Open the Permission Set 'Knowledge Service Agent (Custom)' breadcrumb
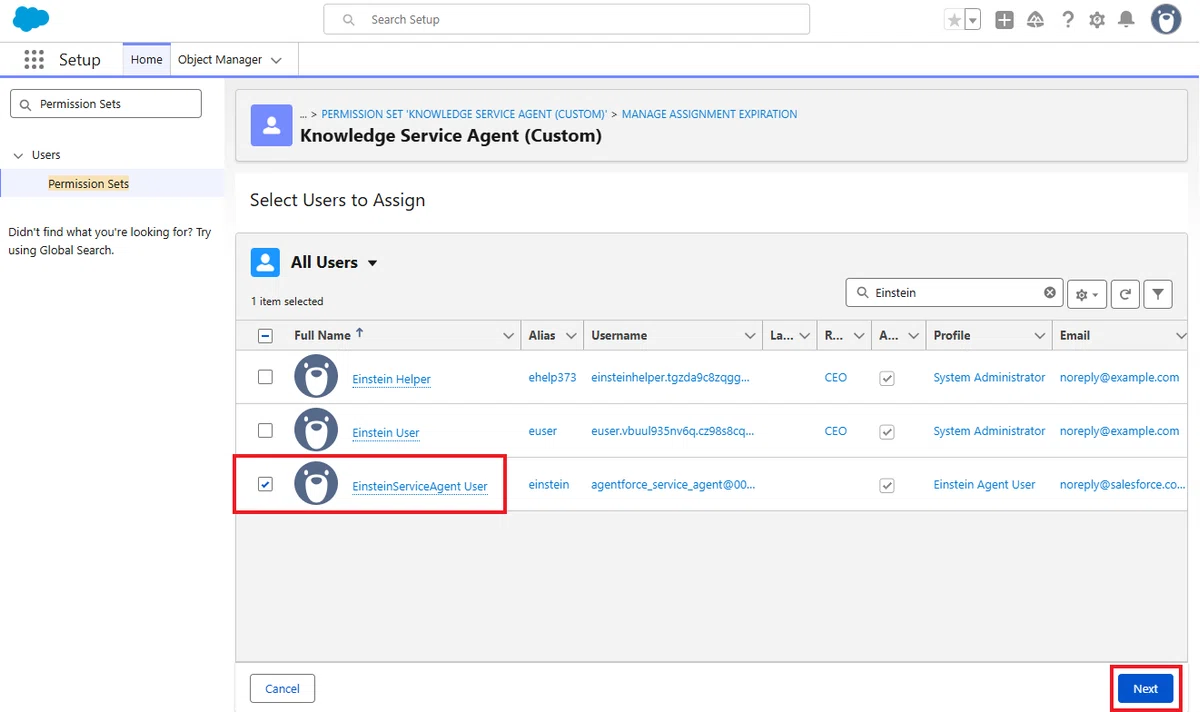This screenshot has width=1200, height=712. (464, 114)
